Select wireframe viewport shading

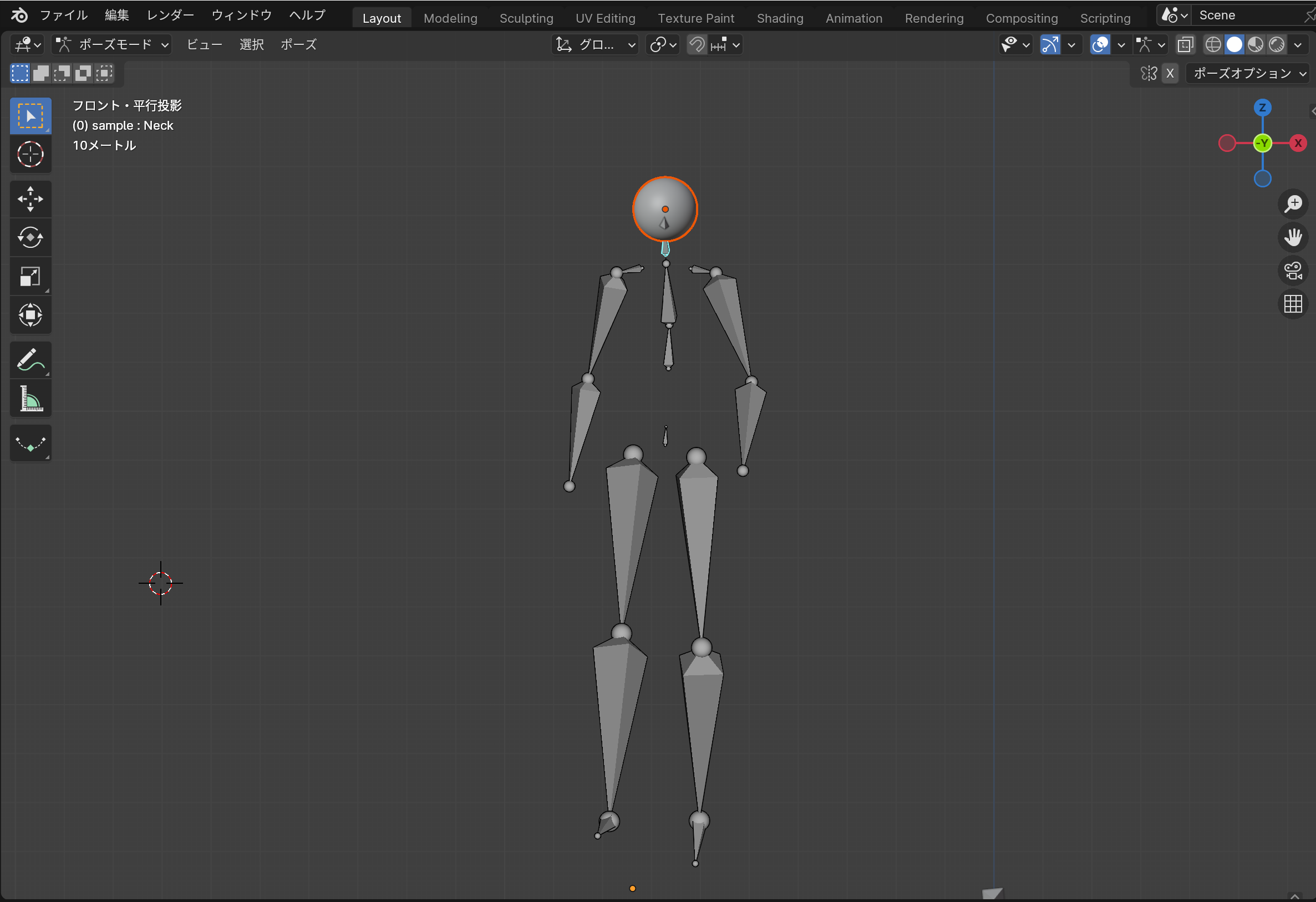tap(1212, 45)
